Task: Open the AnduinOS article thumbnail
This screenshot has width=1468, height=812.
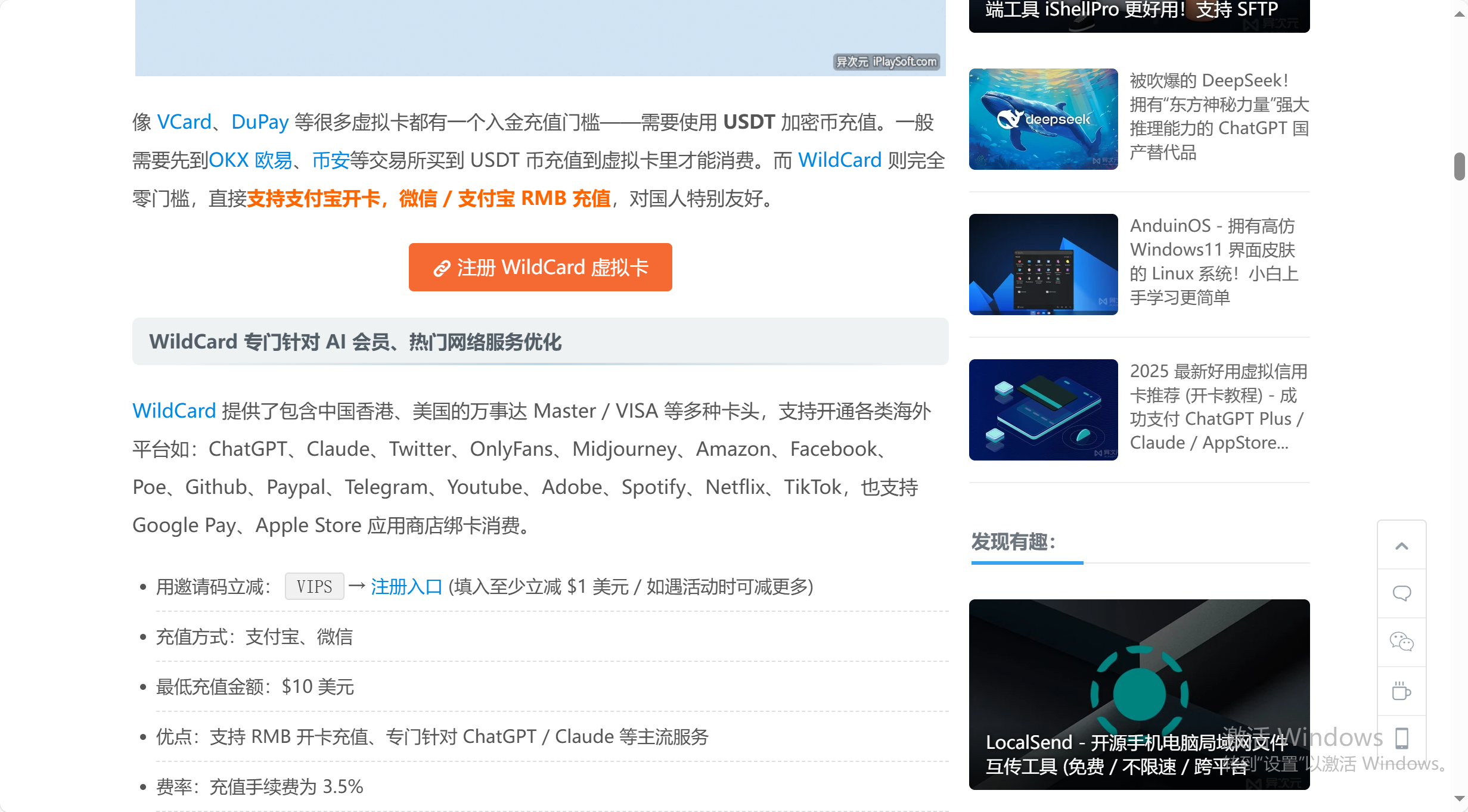Action: coord(1043,264)
